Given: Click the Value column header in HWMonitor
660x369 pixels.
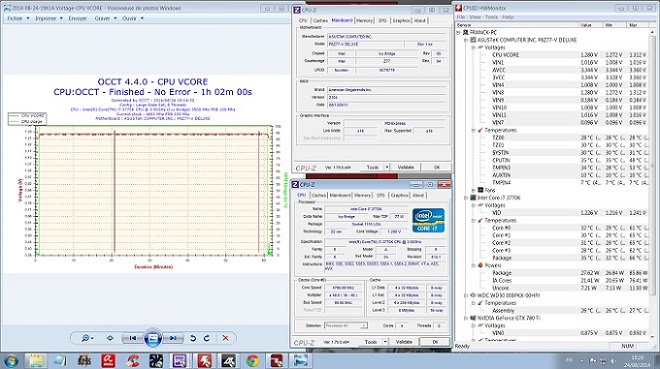Looking at the screenshot, I should point(591,25).
